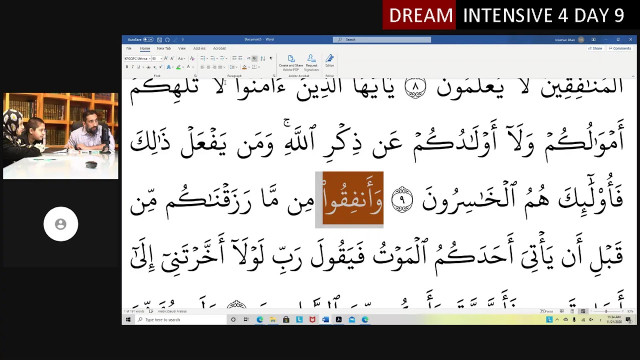This screenshot has width=640, height=360.
Task: Switch to the View ribbon tab
Action: tap(182, 49)
